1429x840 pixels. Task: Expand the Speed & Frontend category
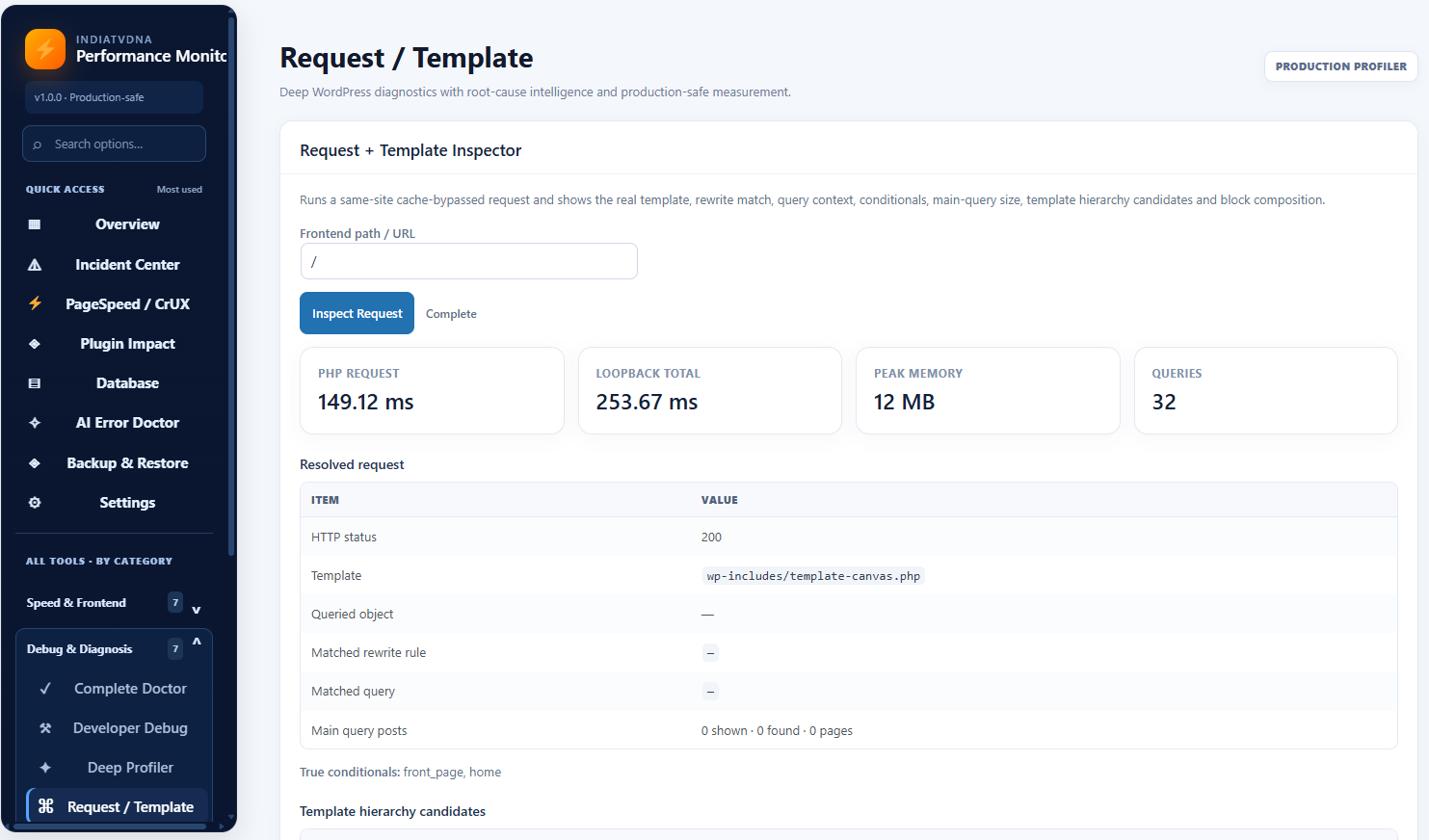(x=114, y=603)
